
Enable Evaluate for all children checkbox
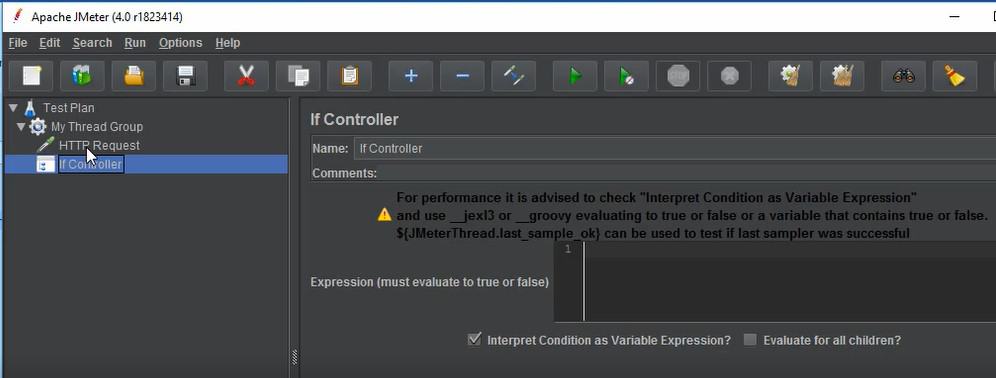tap(750, 340)
